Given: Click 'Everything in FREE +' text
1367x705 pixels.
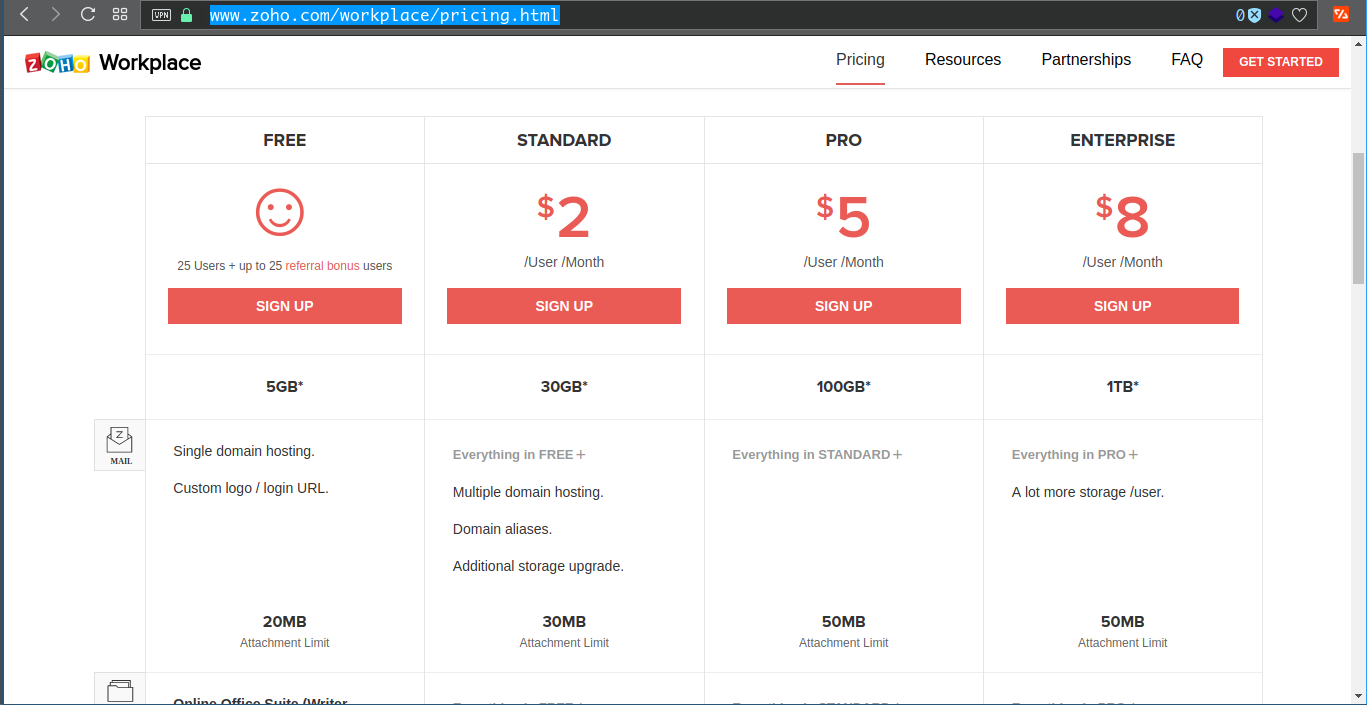Looking at the screenshot, I should [x=519, y=454].
